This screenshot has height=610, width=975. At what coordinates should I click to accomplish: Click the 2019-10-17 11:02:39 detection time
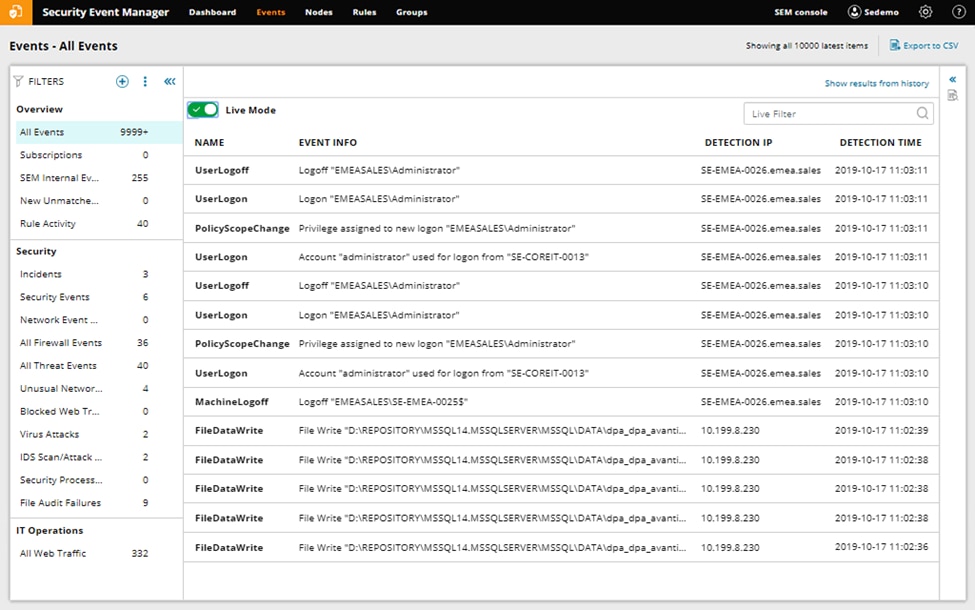(881, 430)
